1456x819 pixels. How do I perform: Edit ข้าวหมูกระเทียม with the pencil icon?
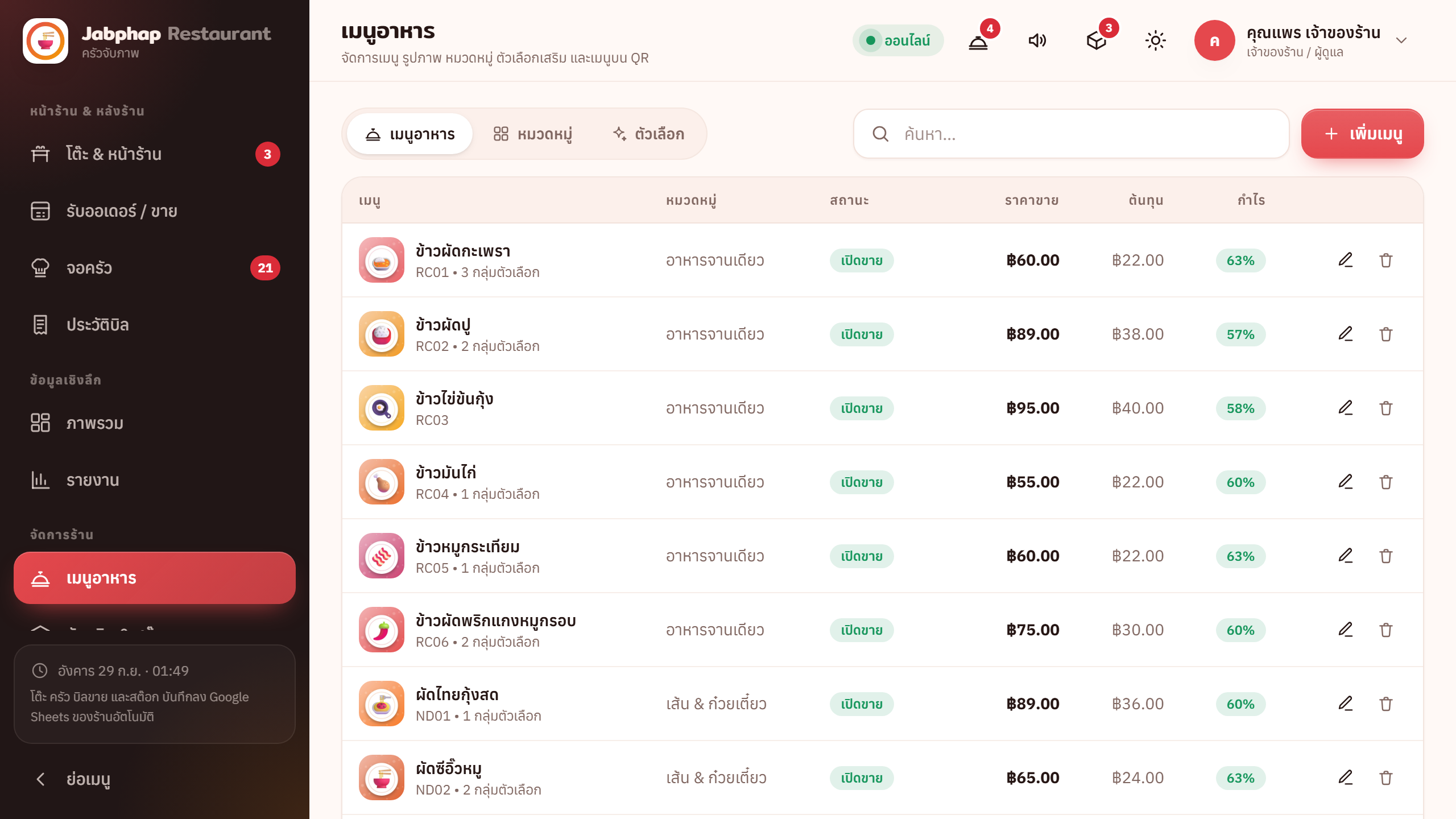[1345, 556]
